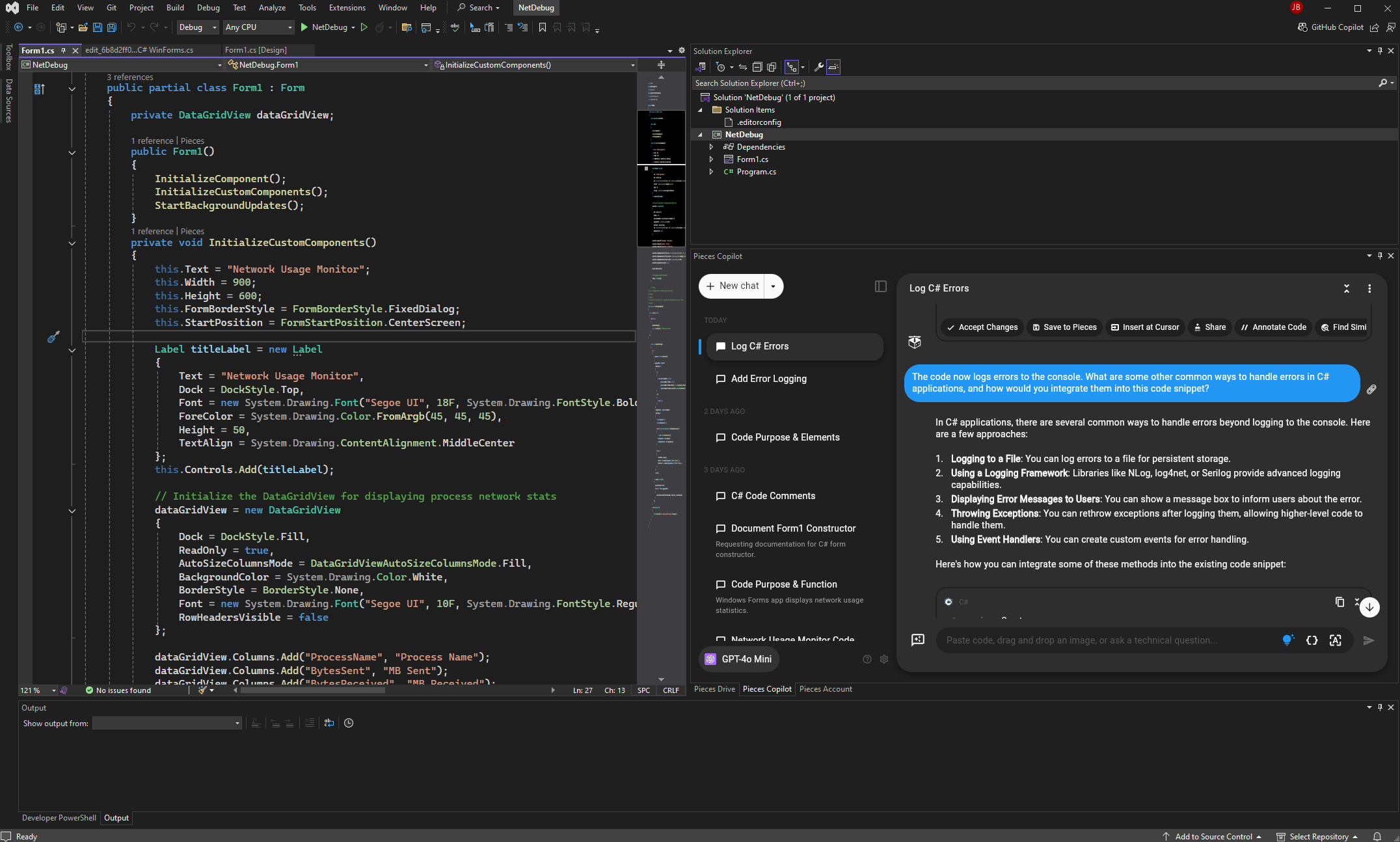
Task: Toggle the Pieces chat list sidebar panel
Action: [880, 286]
